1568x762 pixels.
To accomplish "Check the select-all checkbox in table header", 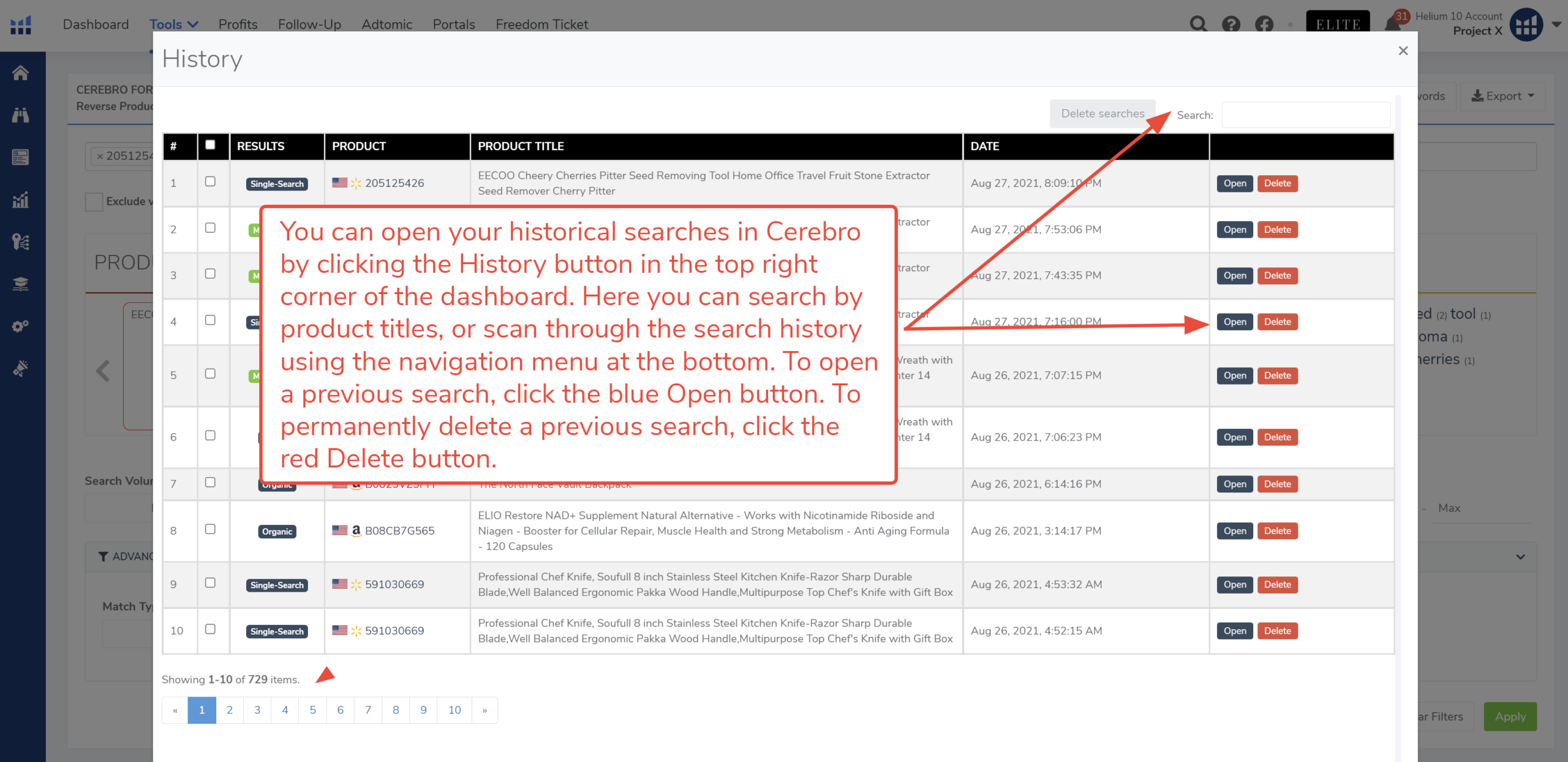I will 210,145.
